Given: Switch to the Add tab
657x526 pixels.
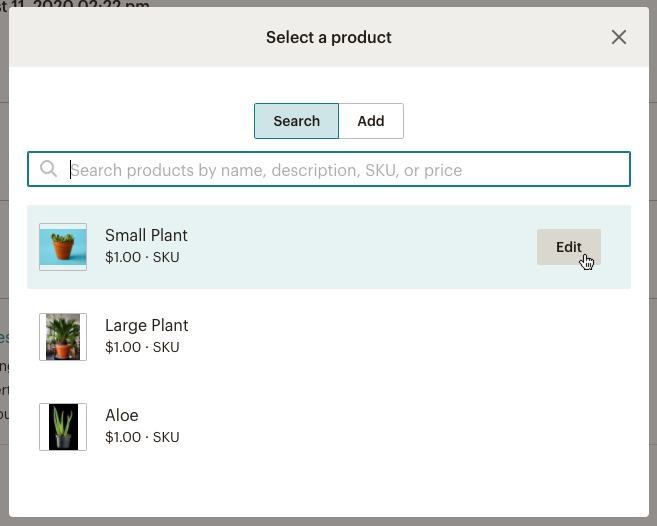Looking at the screenshot, I should pyautogui.click(x=371, y=121).
